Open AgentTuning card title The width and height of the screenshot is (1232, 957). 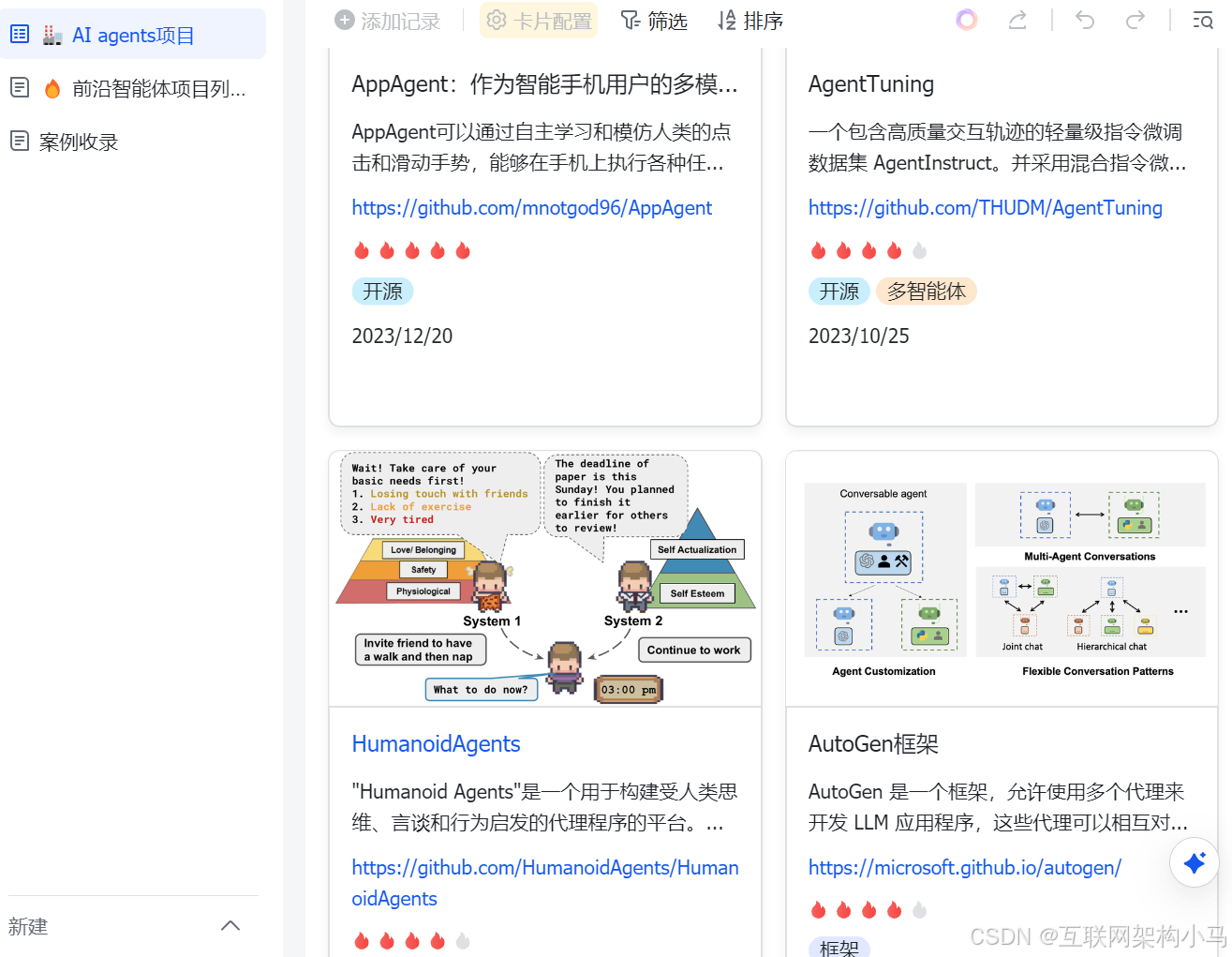pyautogui.click(x=871, y=84)
